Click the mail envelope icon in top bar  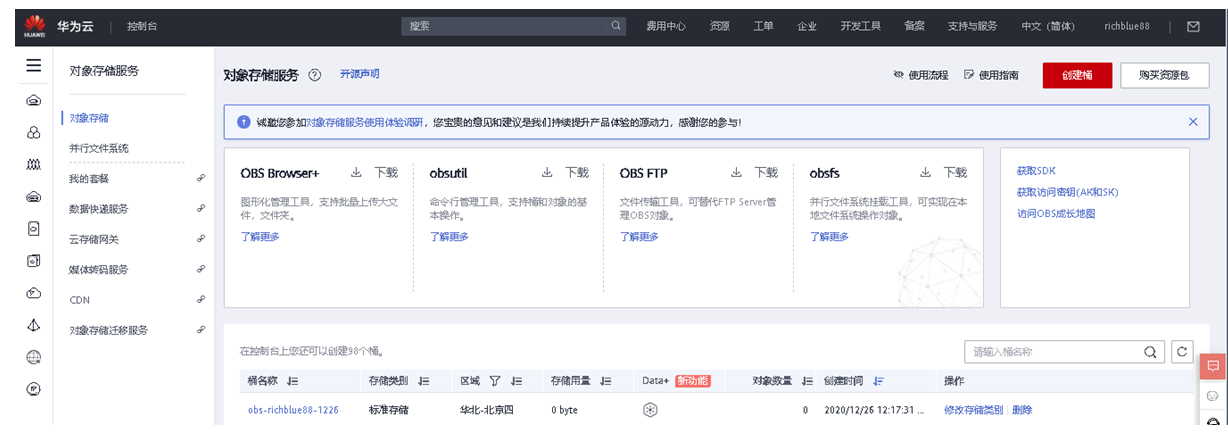pos(1193,27)
